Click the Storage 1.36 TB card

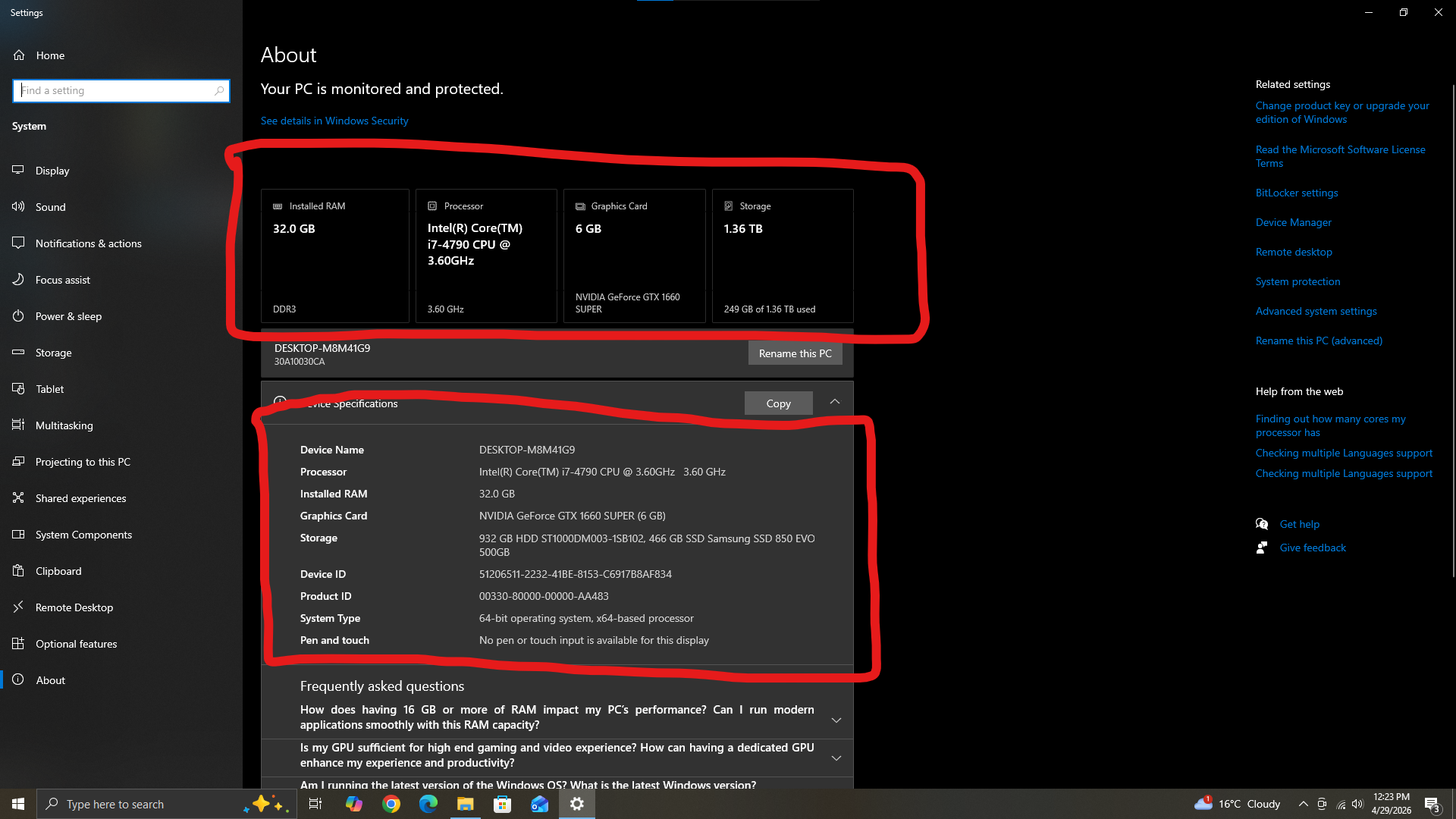pyautogui.click(x=783, y=256)
